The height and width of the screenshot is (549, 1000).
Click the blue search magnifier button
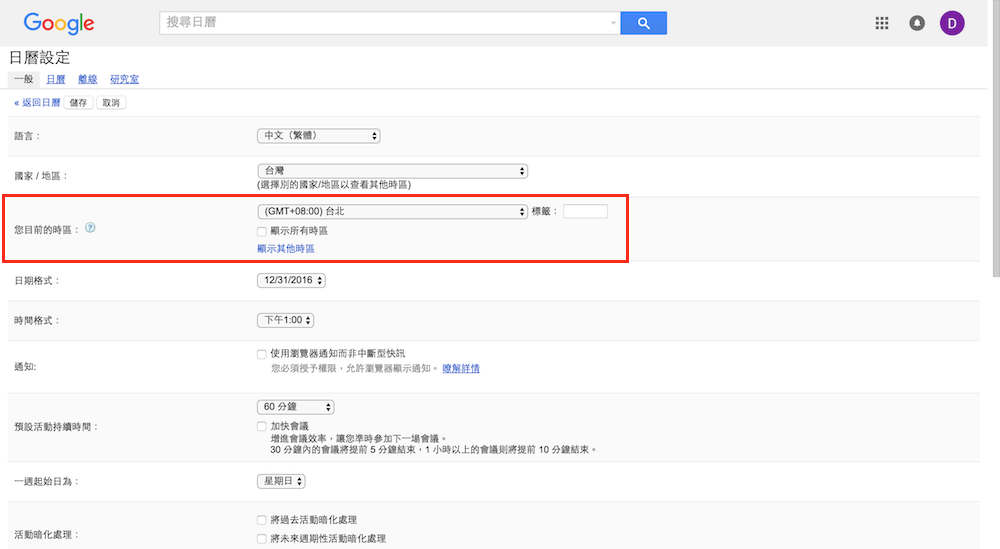(x=643, y=23)
